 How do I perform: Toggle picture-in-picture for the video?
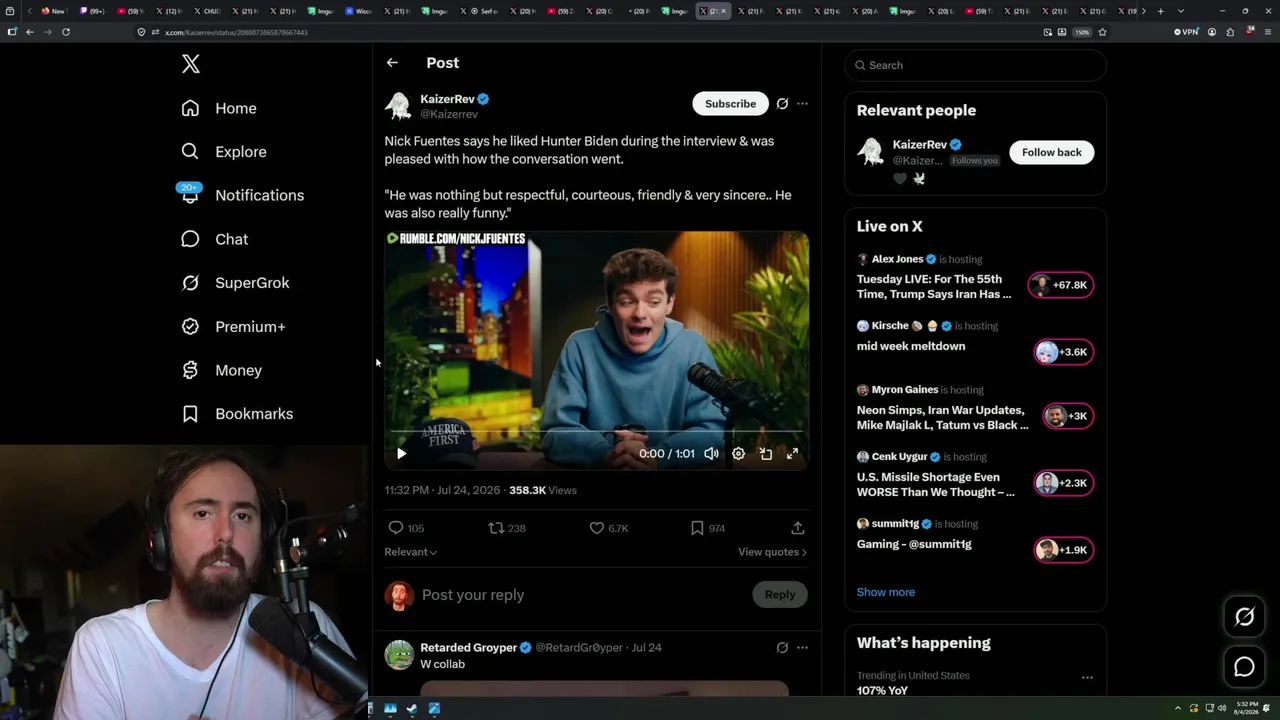coord(765,454)
